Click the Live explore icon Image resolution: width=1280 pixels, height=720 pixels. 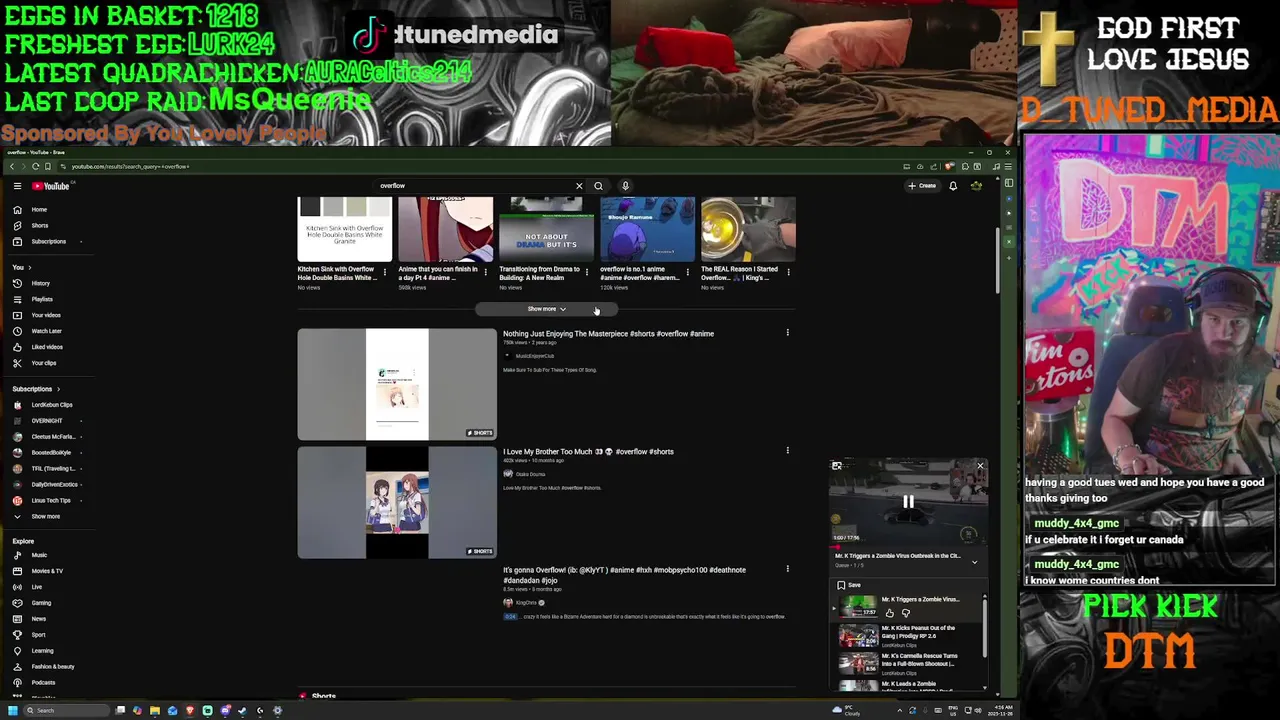click(17, 587)
